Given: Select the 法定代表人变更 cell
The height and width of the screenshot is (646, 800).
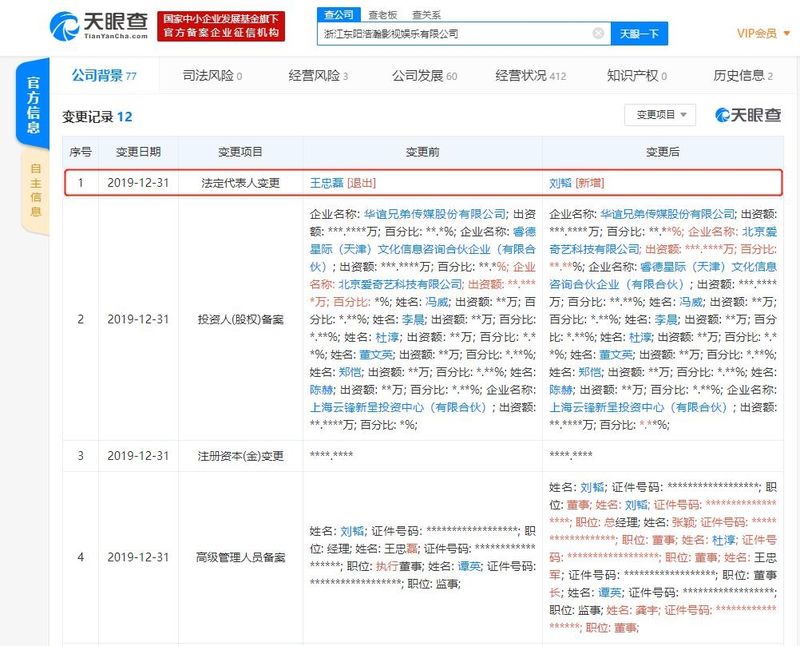Looking at the screenshot, I should (241, 183).
